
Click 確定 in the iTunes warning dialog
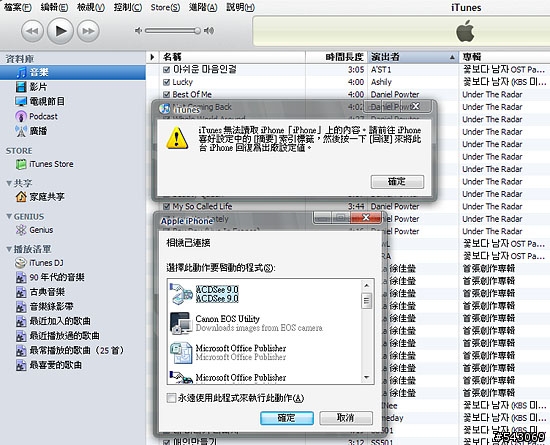click(x=397, y=182)
